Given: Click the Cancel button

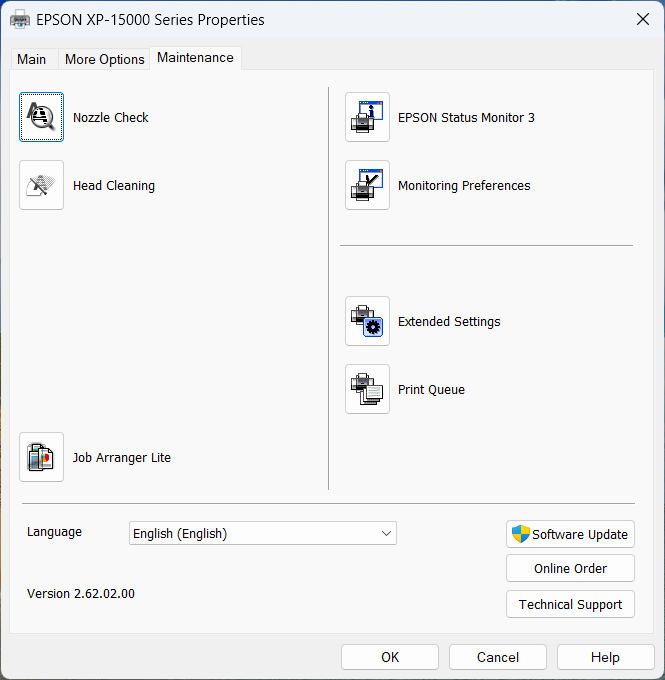Looking at the screenshot, I should [498, 657].
